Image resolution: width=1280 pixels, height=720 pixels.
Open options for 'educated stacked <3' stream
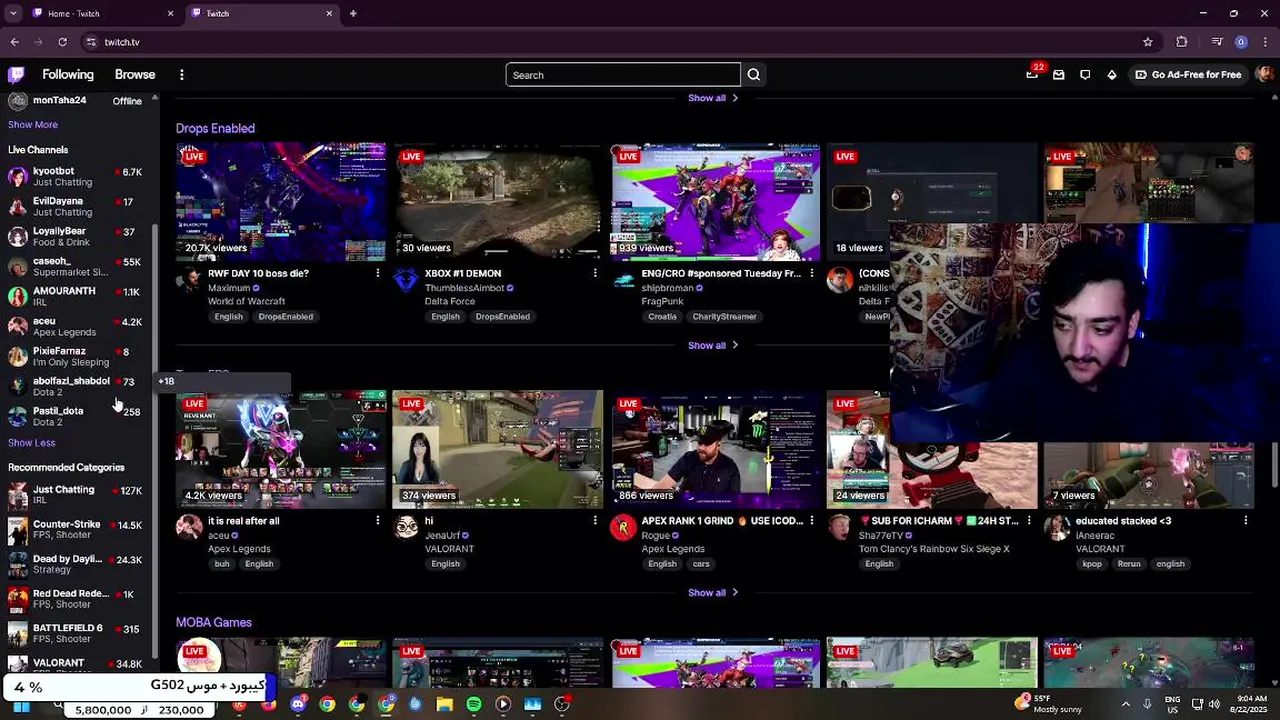coord(1246,520)
